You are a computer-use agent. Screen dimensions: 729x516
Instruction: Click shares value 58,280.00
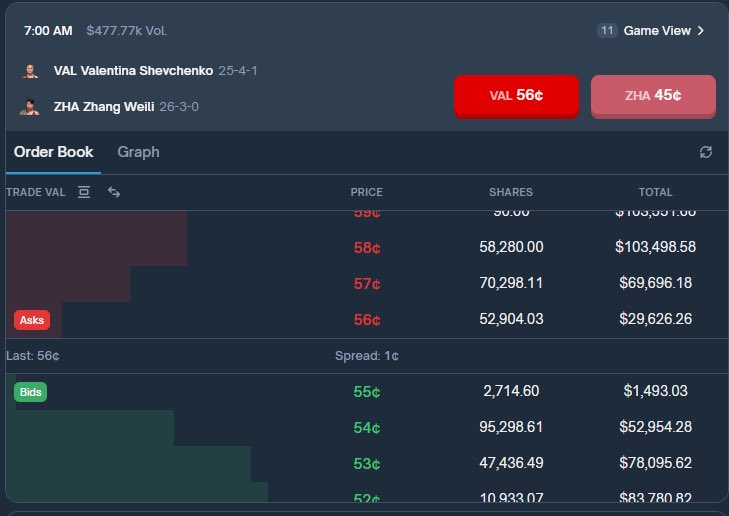point(511,247)
